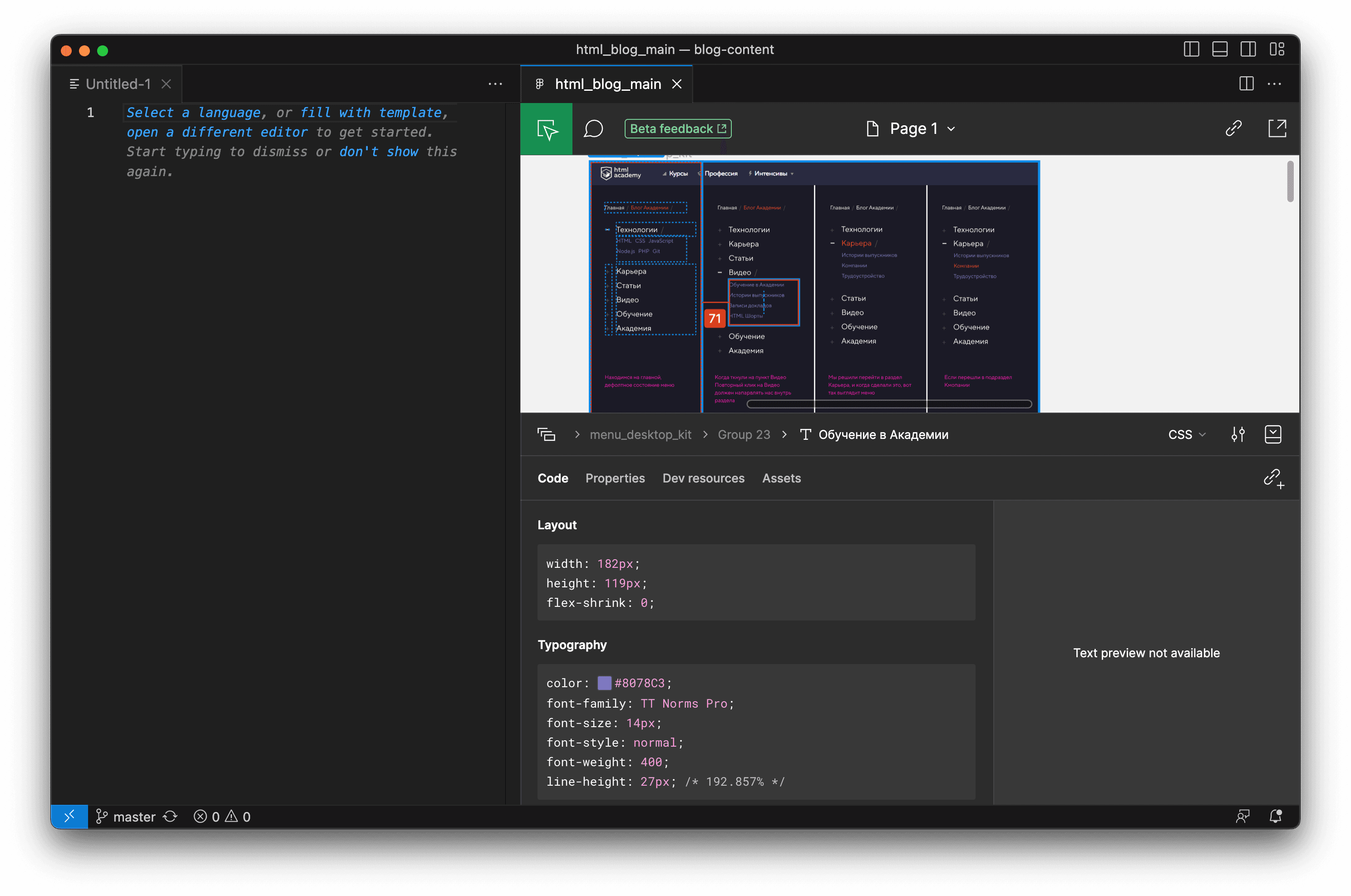The width and height of the screenshot is (1351, 896).
Task: Click the Layout section heading
Action: point(557,525)
